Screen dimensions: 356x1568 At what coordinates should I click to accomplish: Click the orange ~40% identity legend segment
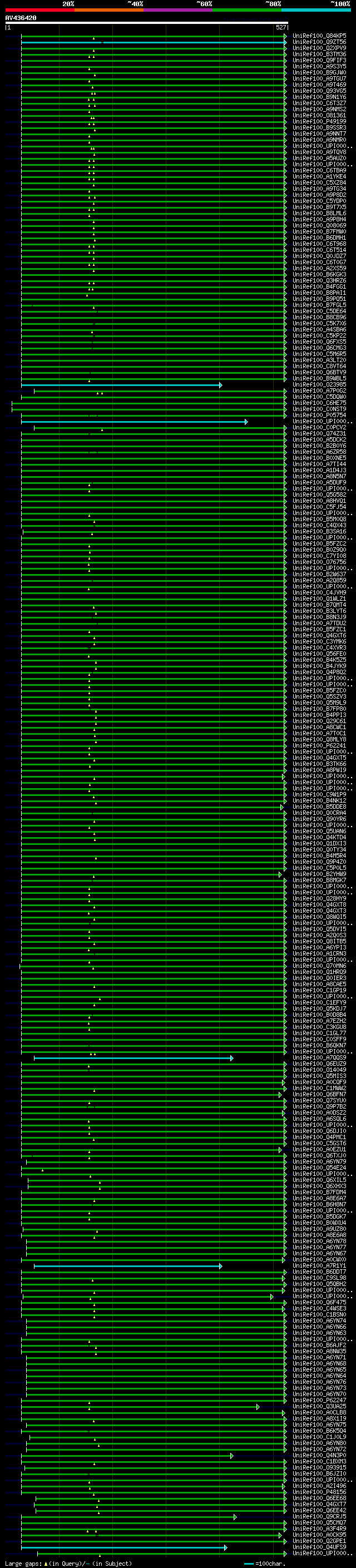pos(109,10)
